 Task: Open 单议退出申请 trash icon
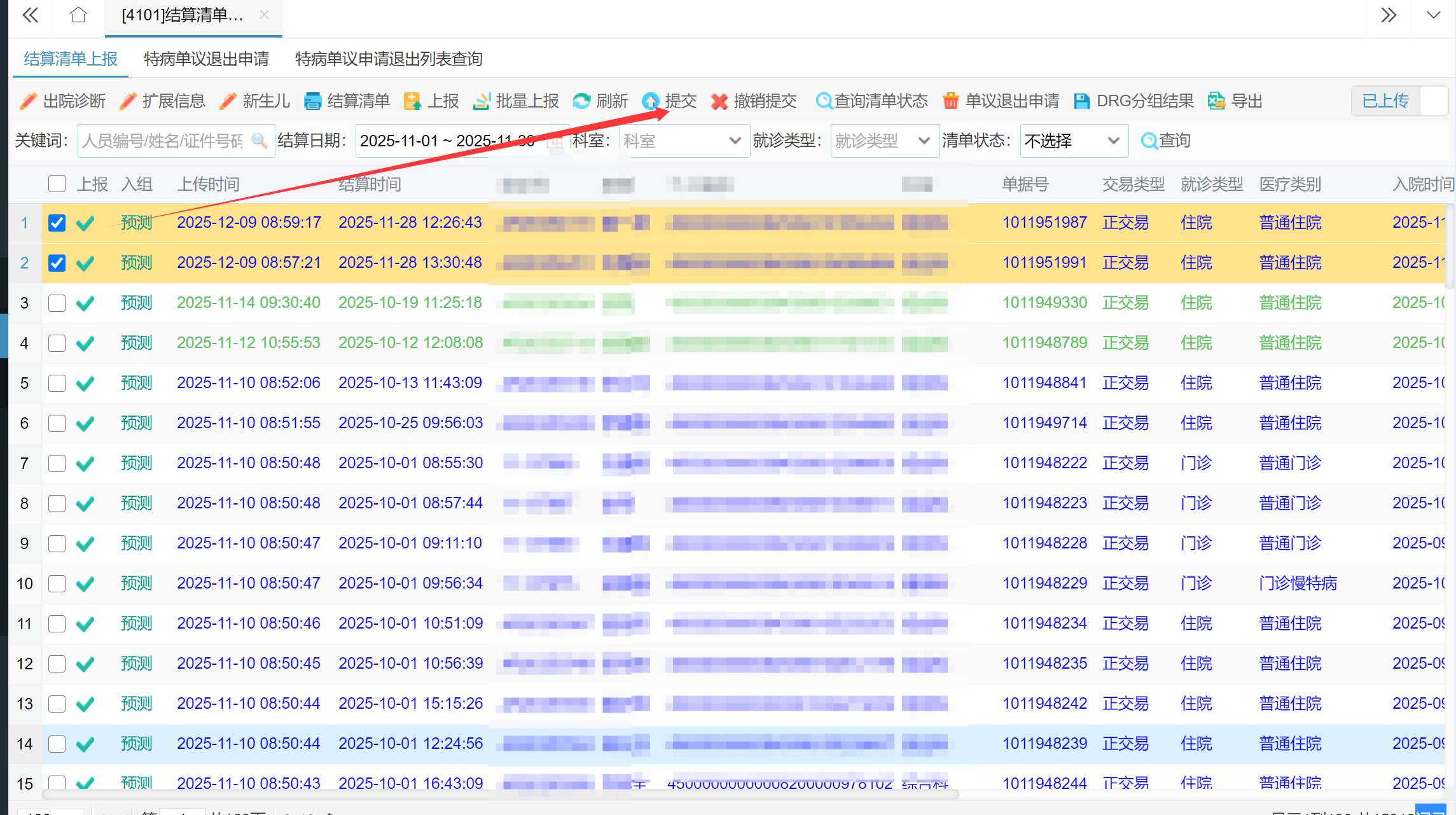(950, 101)
